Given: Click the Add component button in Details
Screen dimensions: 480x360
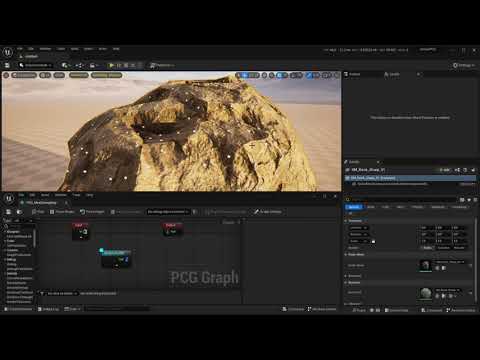Looking at the screenshot, I should [x=445, y=170].
